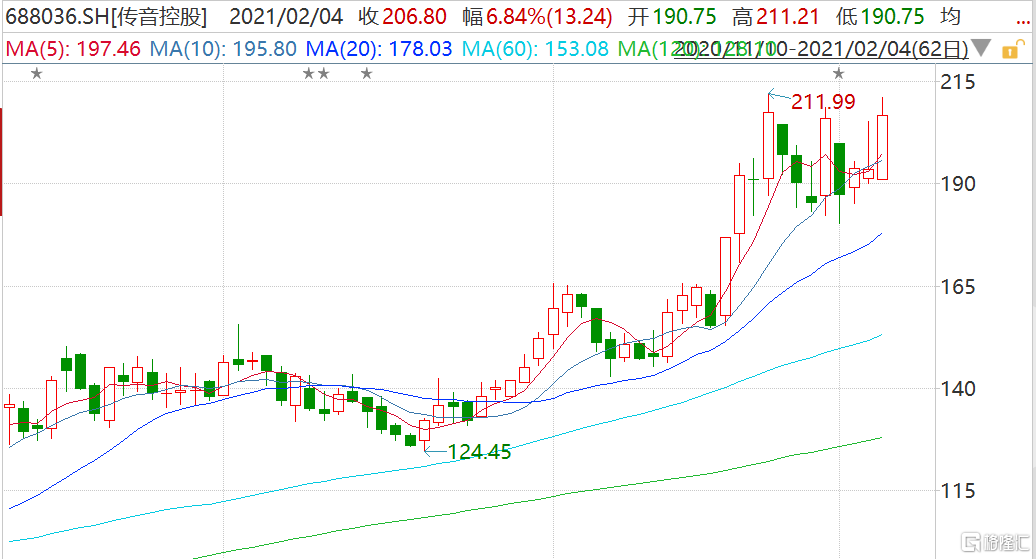Click the low price 低 190.75
This screenshot has height=559, width=1036.
coord(879,17)
